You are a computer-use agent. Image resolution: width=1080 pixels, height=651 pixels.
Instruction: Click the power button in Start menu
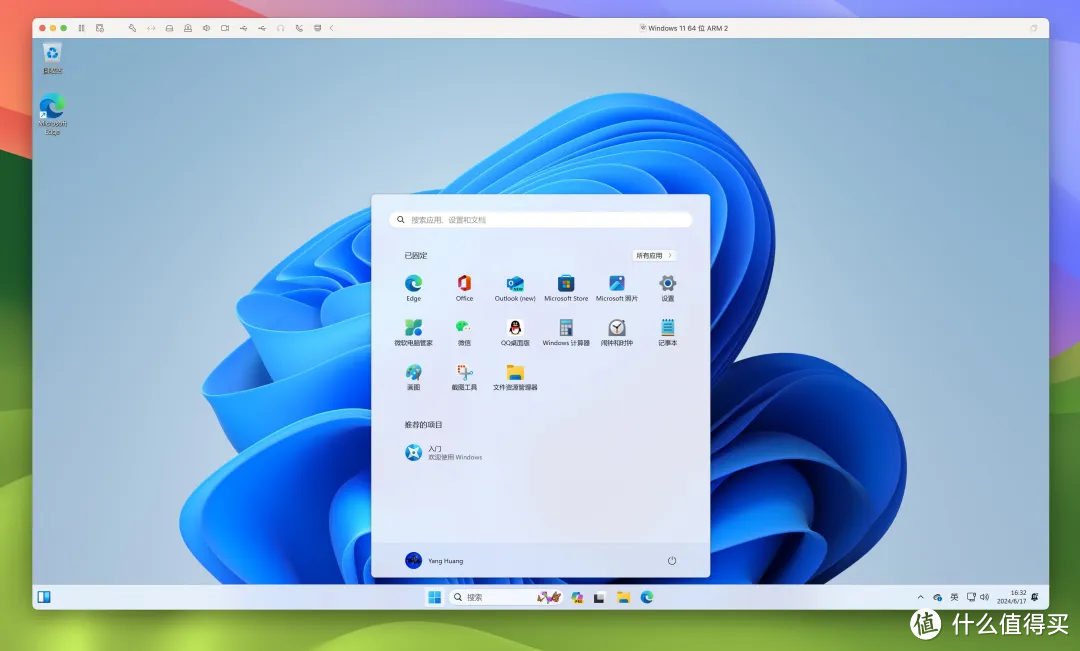672,561
